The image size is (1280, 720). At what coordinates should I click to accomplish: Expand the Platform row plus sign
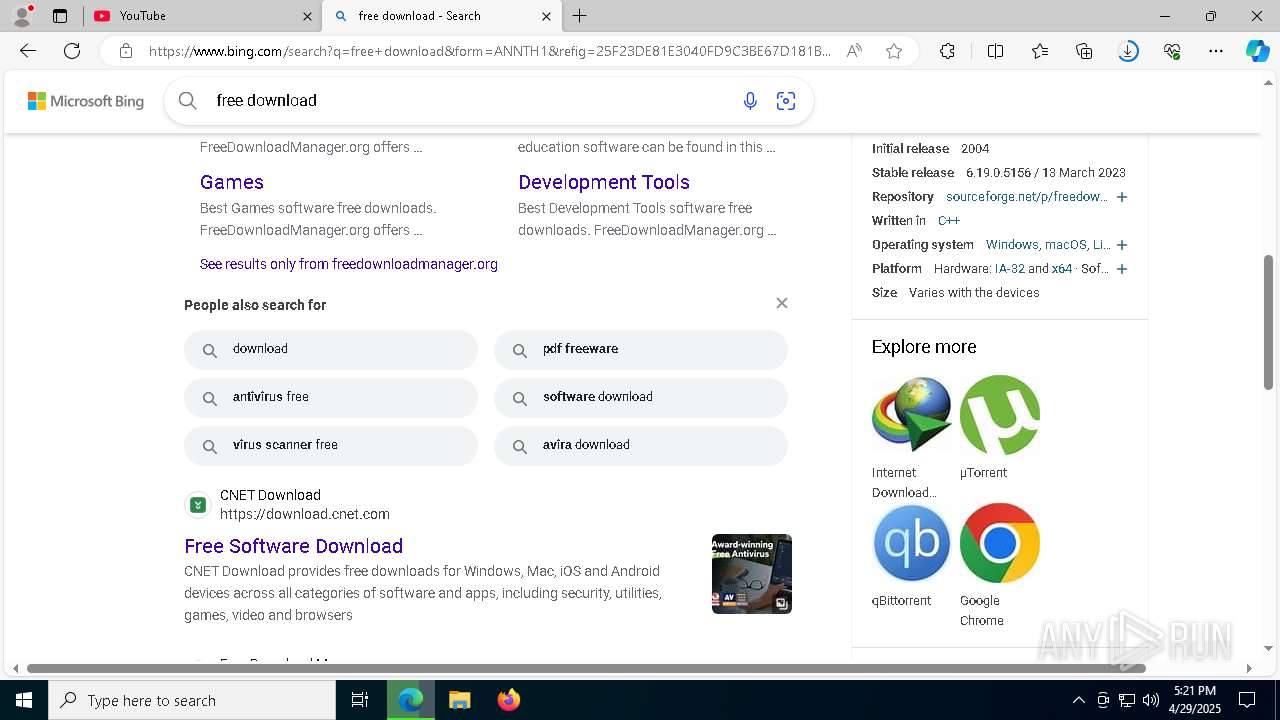click(1122, 269)
